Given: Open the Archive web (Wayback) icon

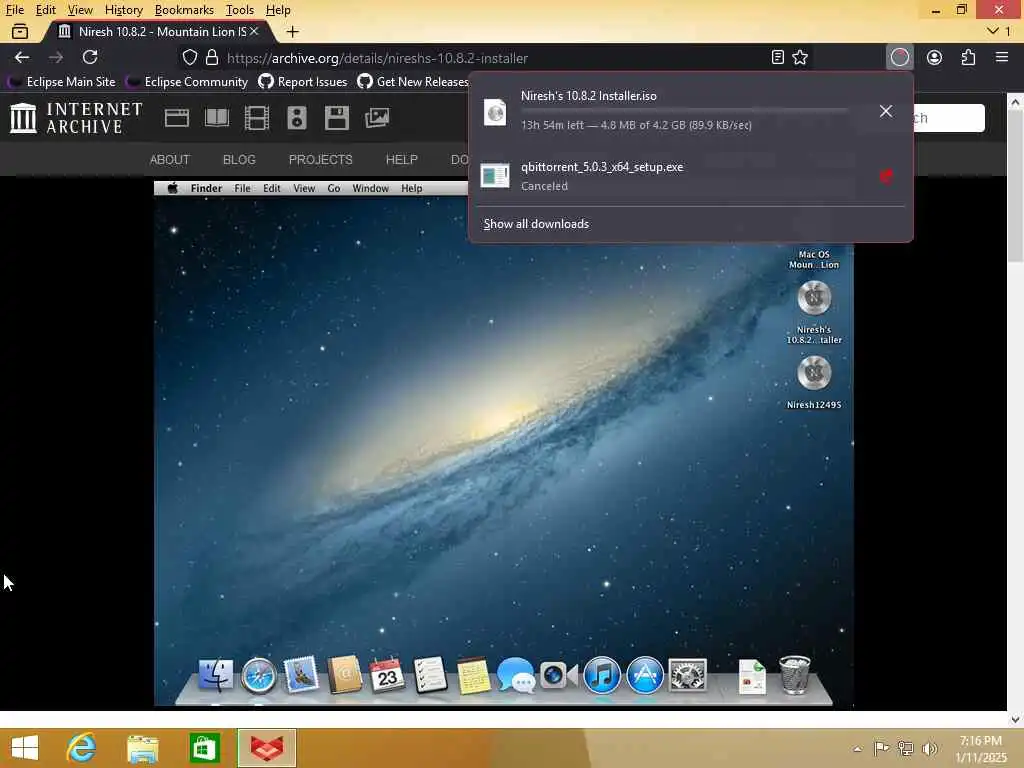Looking at the screenshot, I should 176,118.
